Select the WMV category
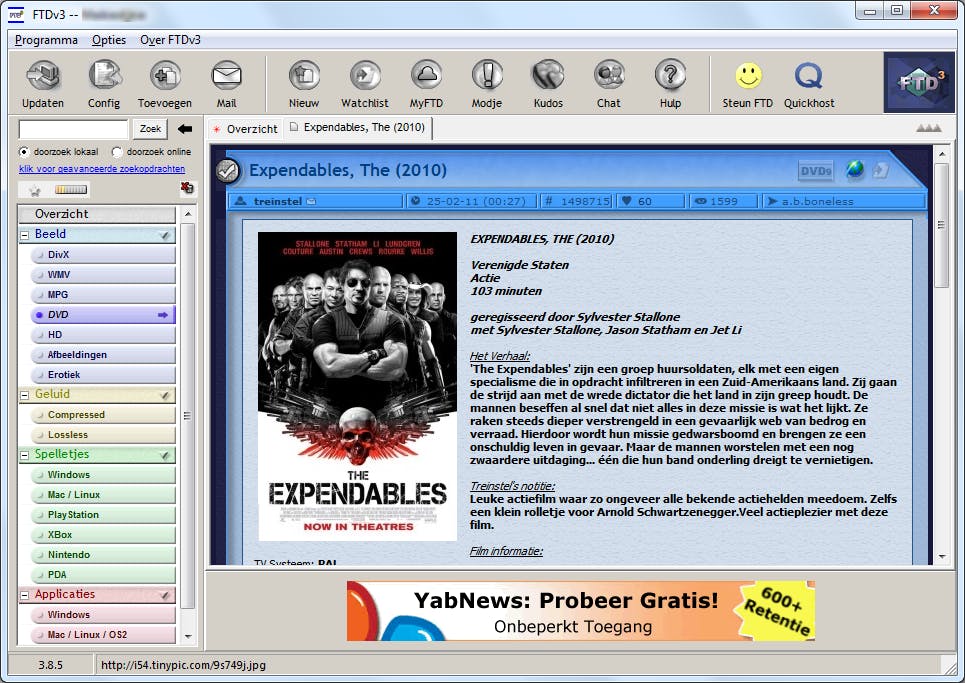This screenshot has width=965, height=683. [x=103, y=274]
